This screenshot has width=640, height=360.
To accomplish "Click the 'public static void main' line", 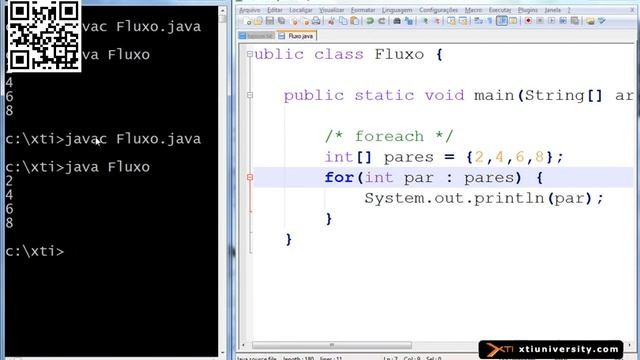I will [x=459, y=95].
